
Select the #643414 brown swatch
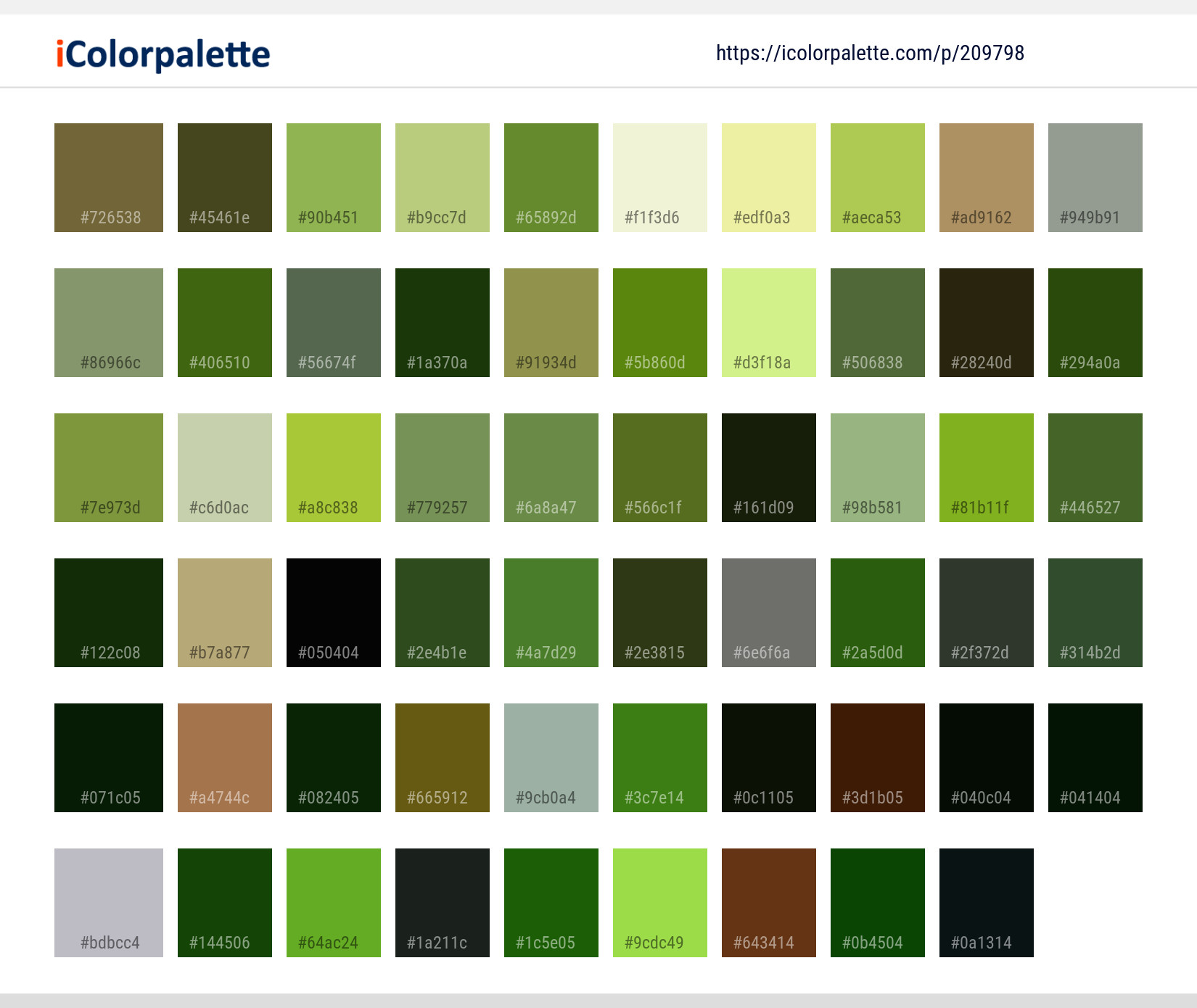[x=769, y=903]
